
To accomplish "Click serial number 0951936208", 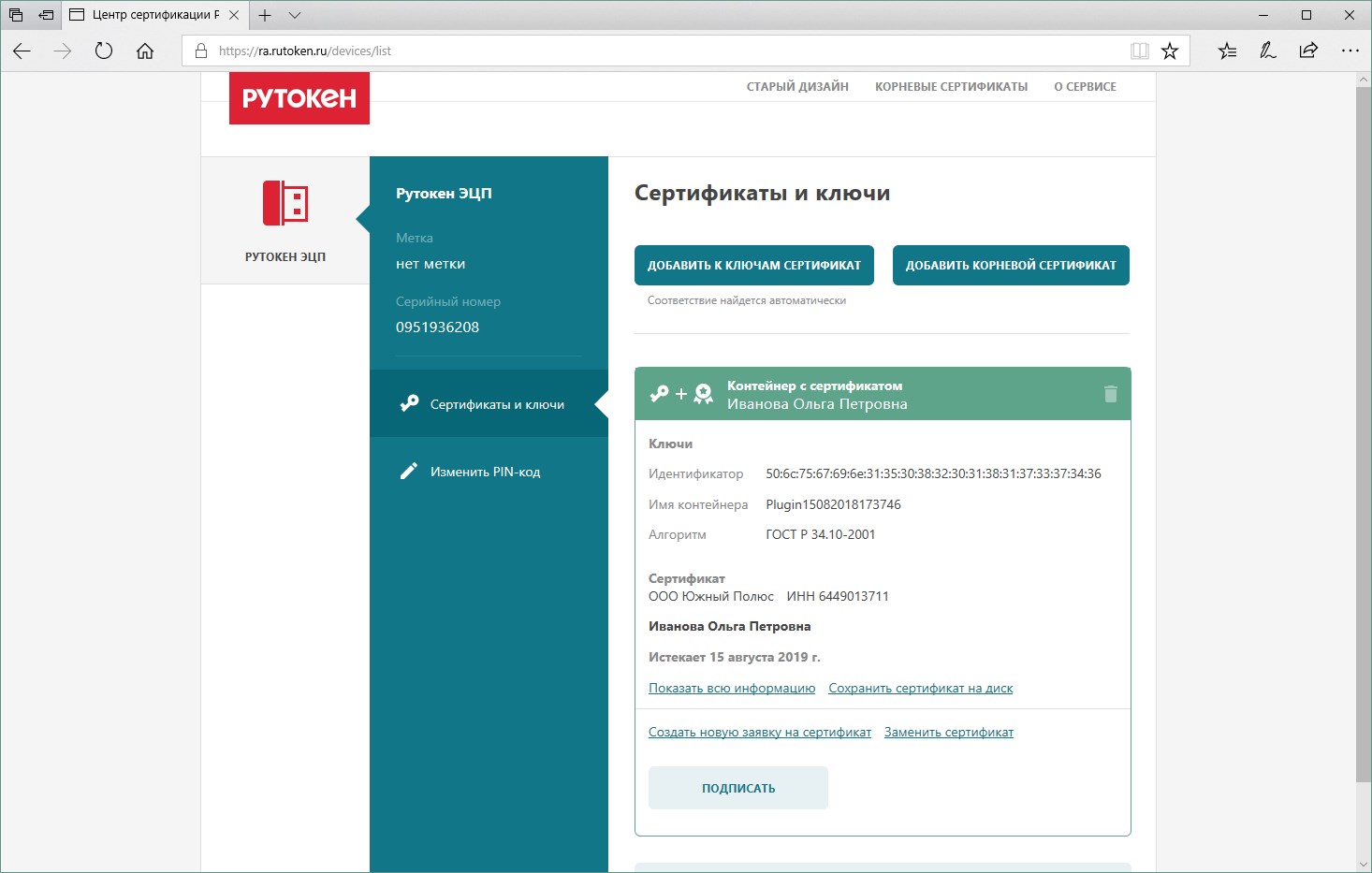I will click(x=437, y=327).
